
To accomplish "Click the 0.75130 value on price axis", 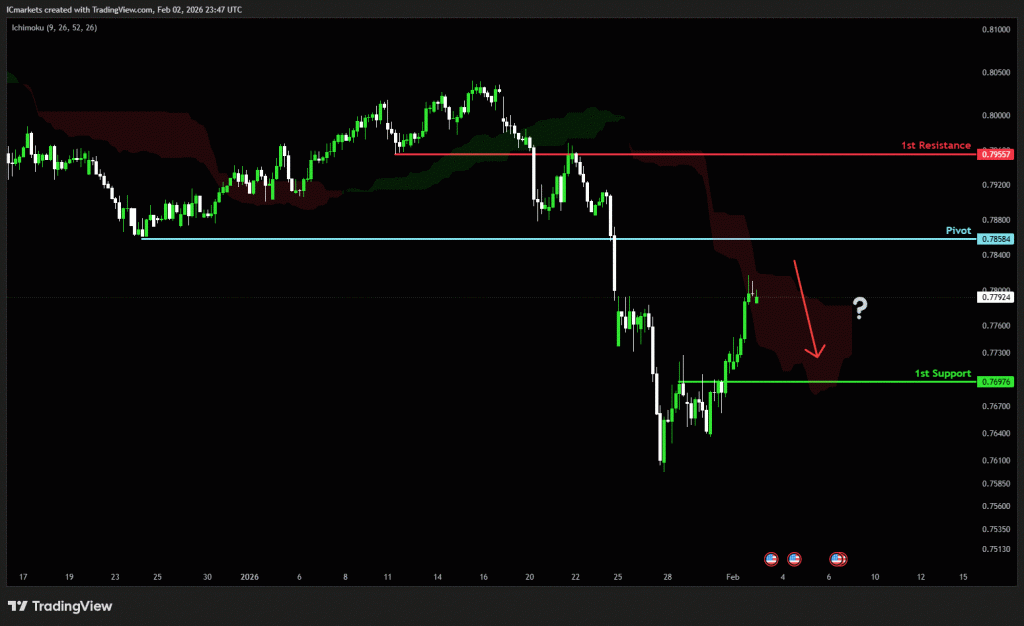I will pyautogui.click(x=996, y=549).
